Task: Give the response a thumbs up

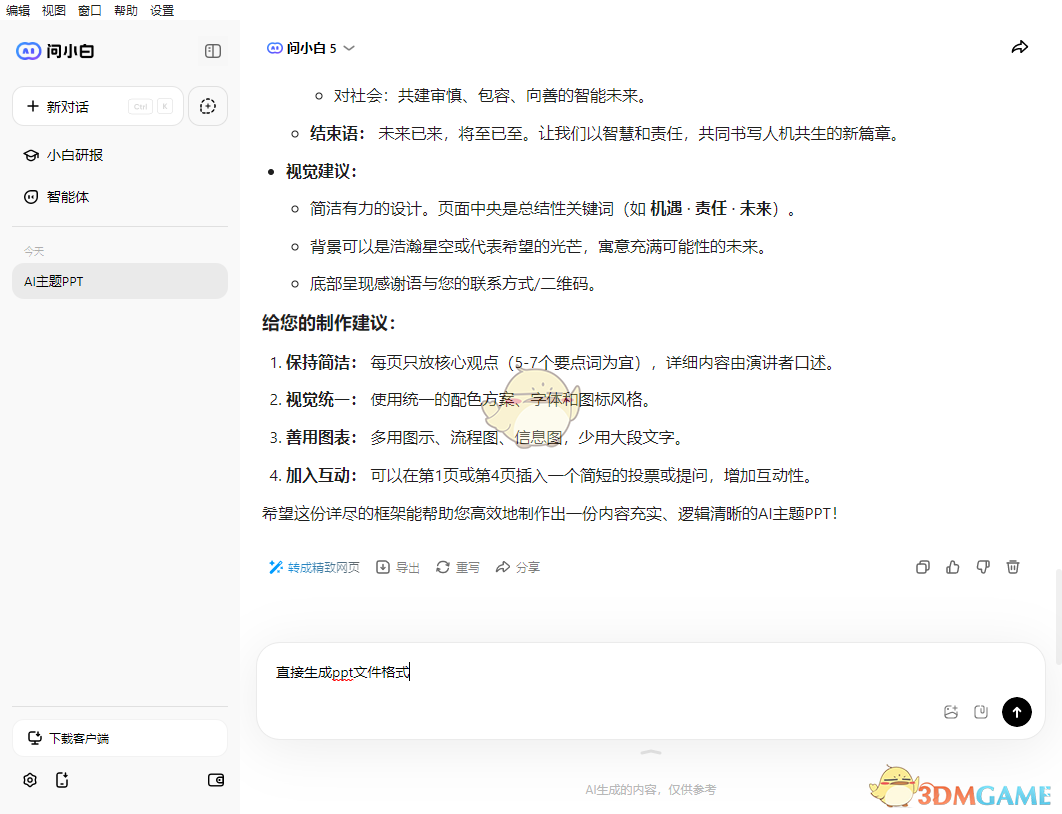Action: click(952, 567)
